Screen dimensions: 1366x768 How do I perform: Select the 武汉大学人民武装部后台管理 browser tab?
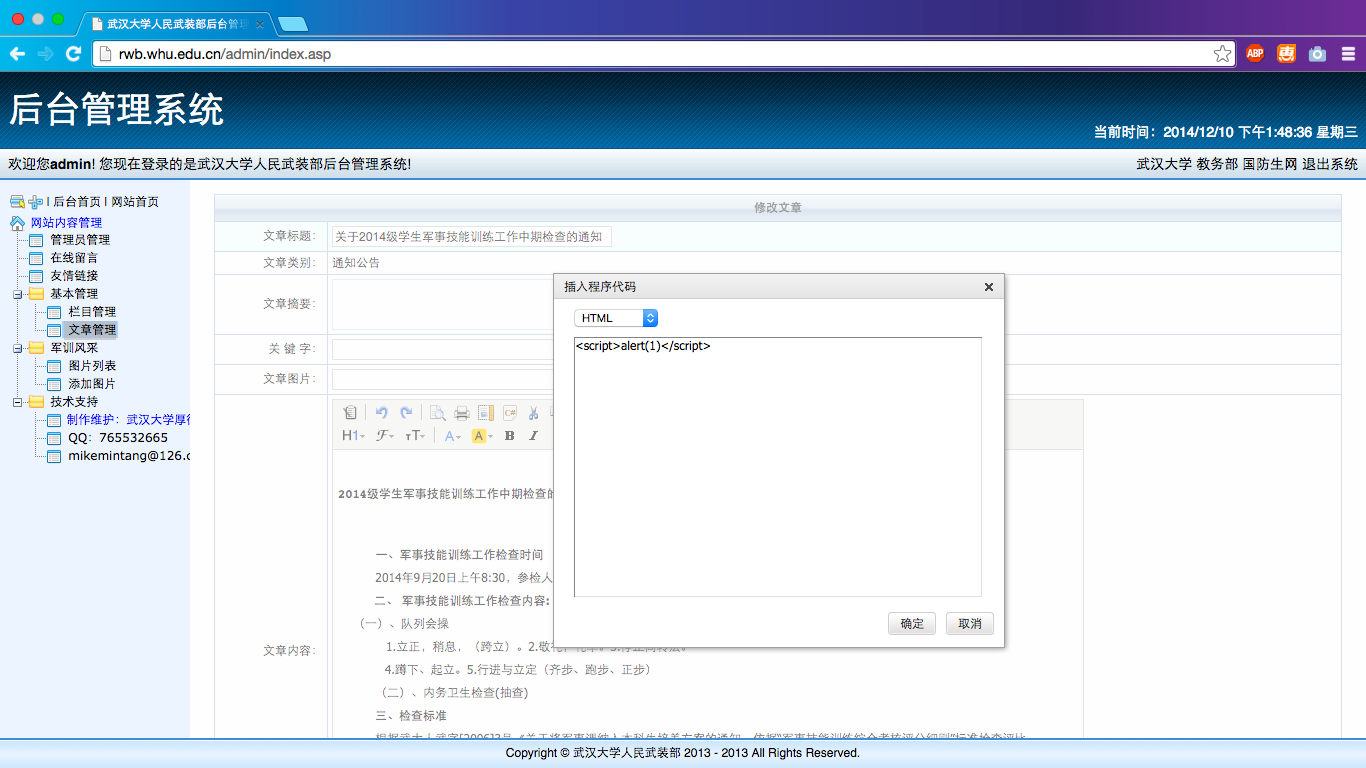coord(178,23)
